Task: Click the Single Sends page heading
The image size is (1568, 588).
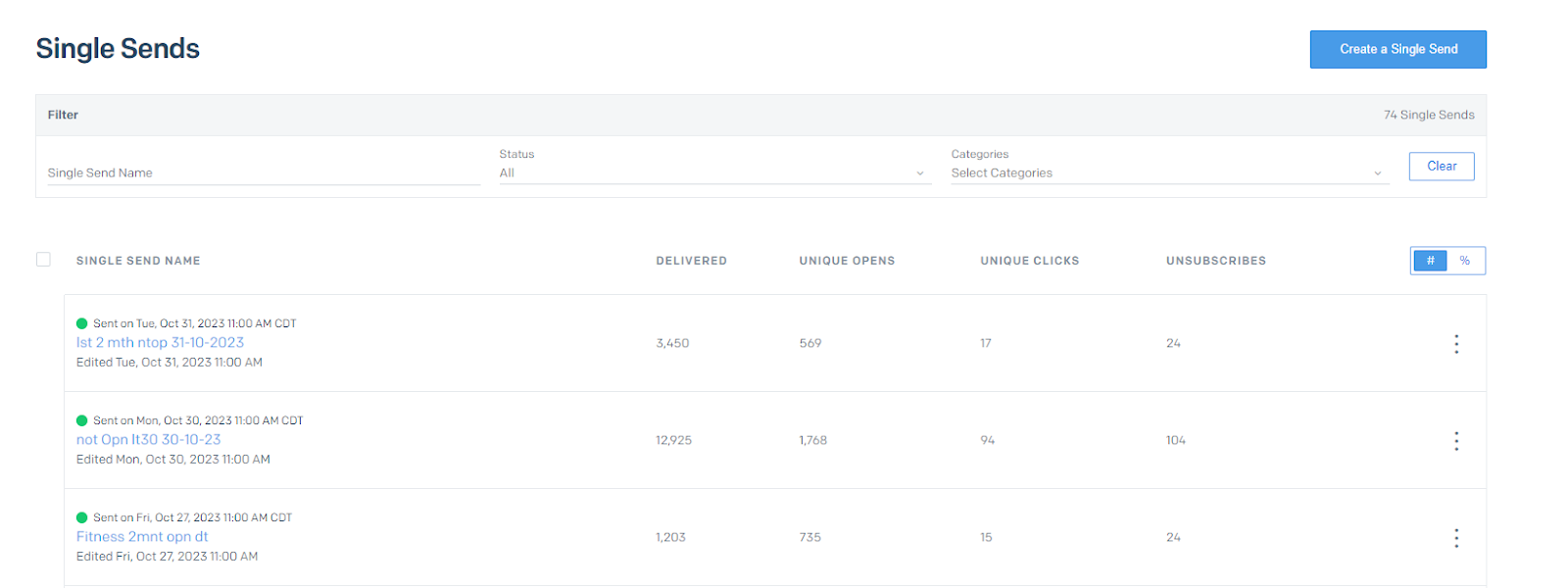Action: click(x=118, y=48)
